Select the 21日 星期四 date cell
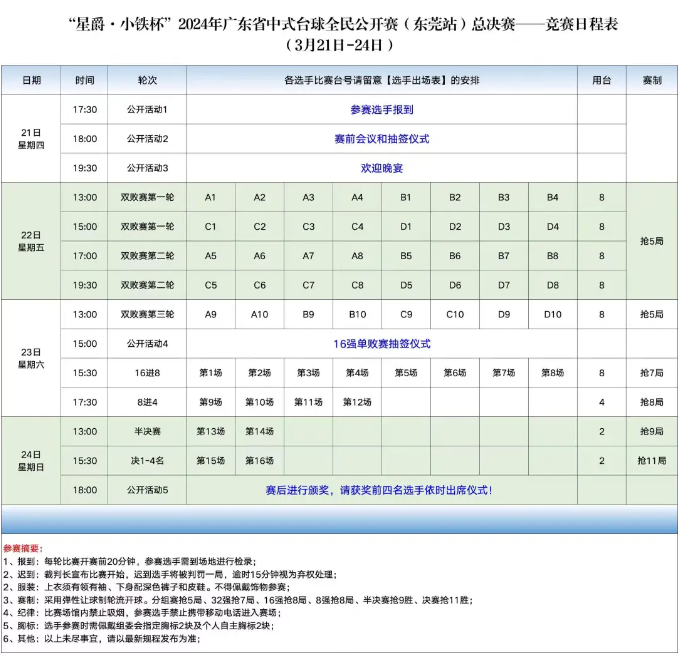678x655 pixels. pyautogui.click(x=31, y=139)
